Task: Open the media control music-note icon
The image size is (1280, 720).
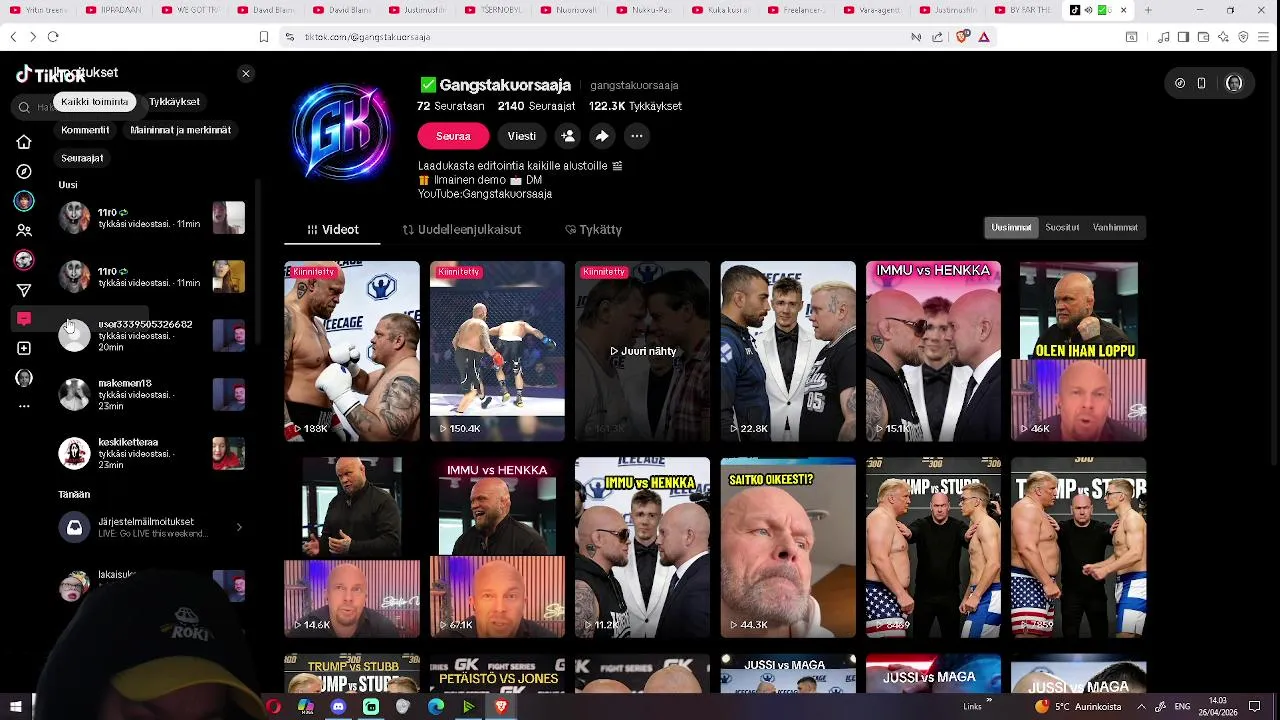Action: (1163, 37)
